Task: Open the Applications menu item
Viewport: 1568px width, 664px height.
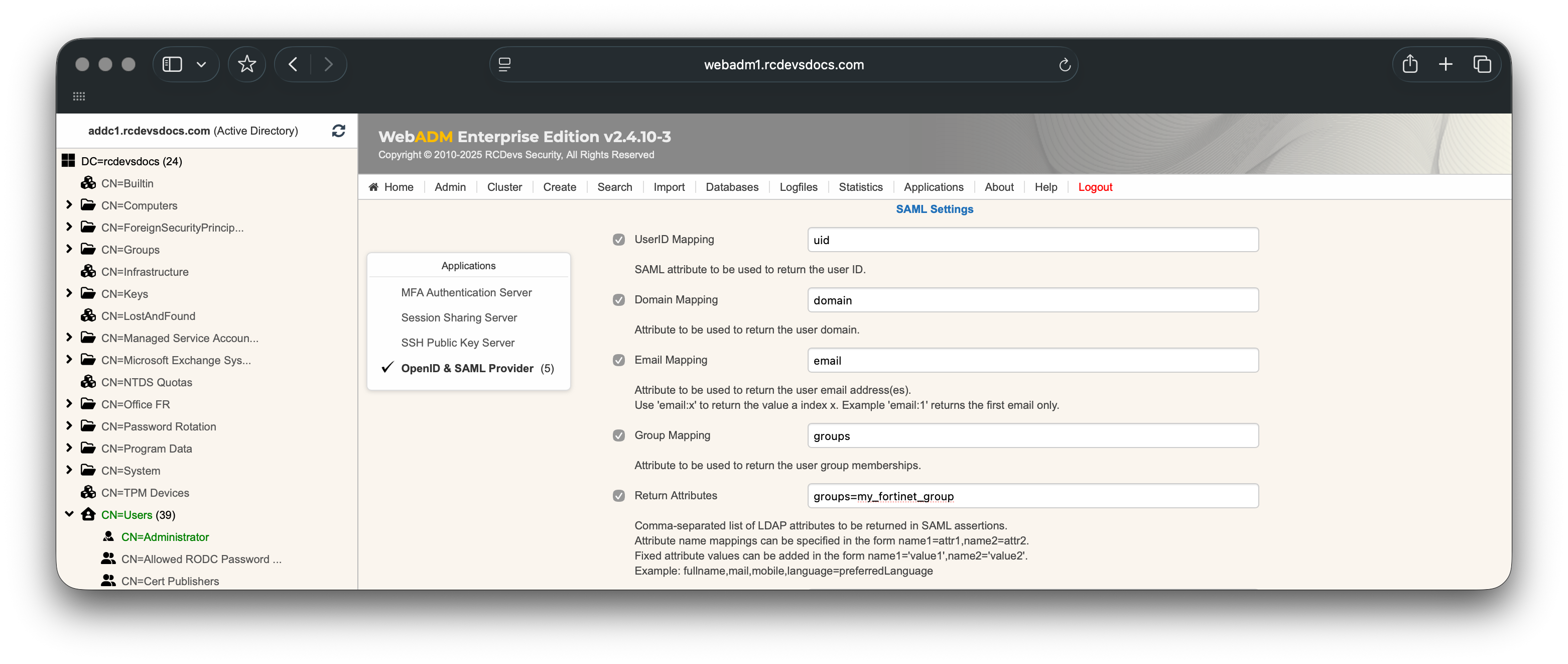Action: tap(933, 187)
